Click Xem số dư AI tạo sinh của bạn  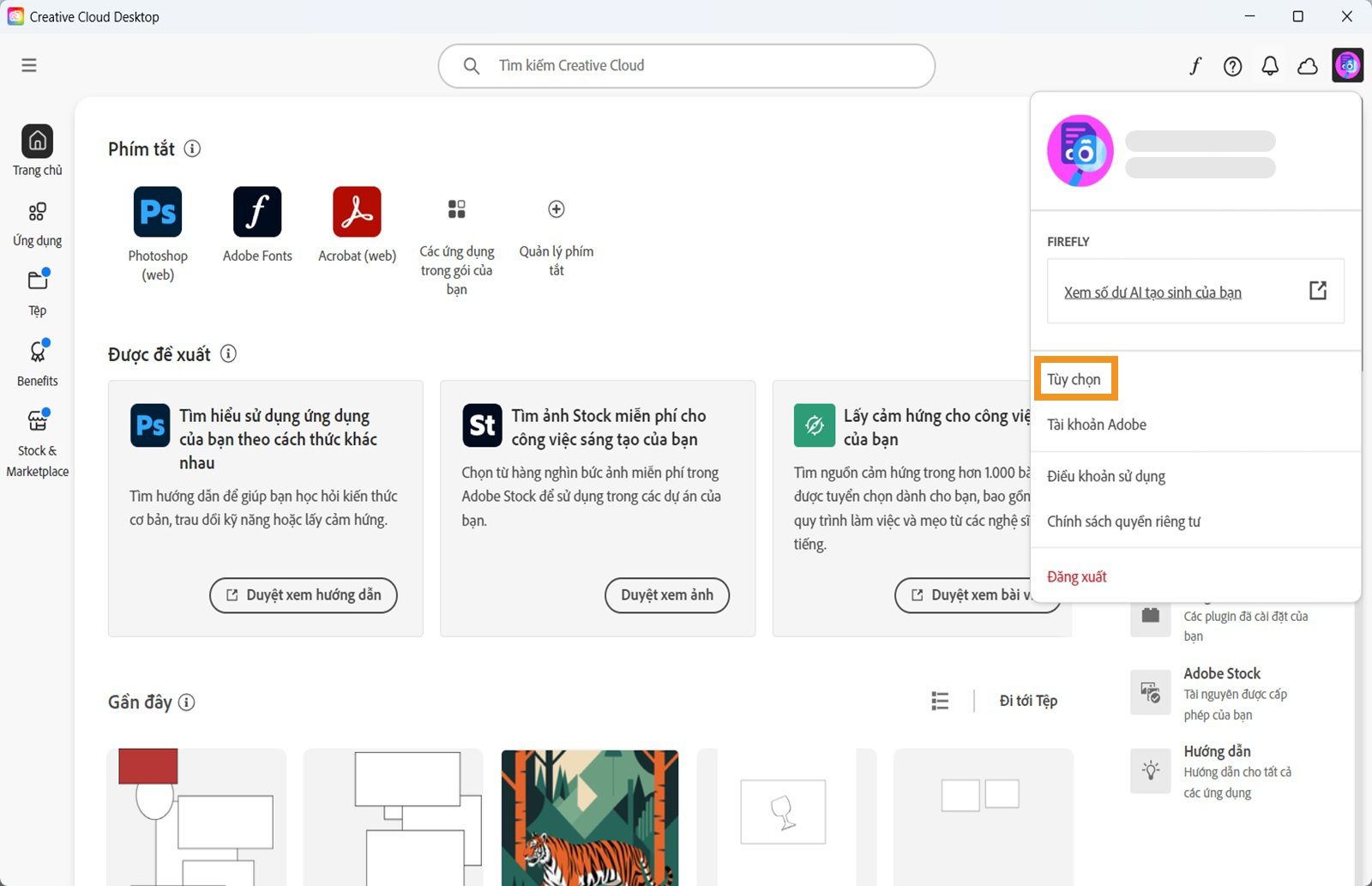(1152, 292)
